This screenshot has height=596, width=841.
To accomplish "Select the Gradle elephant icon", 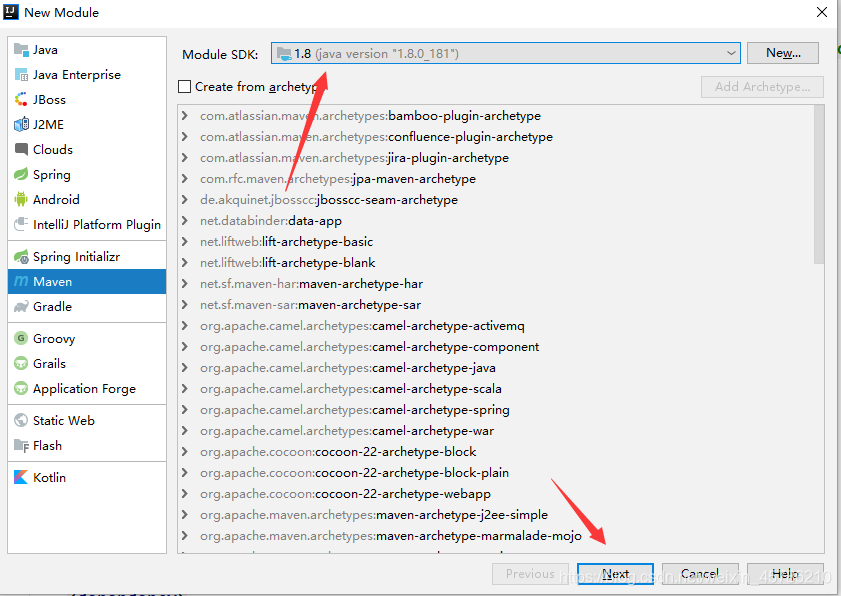I will click(21, 307).
